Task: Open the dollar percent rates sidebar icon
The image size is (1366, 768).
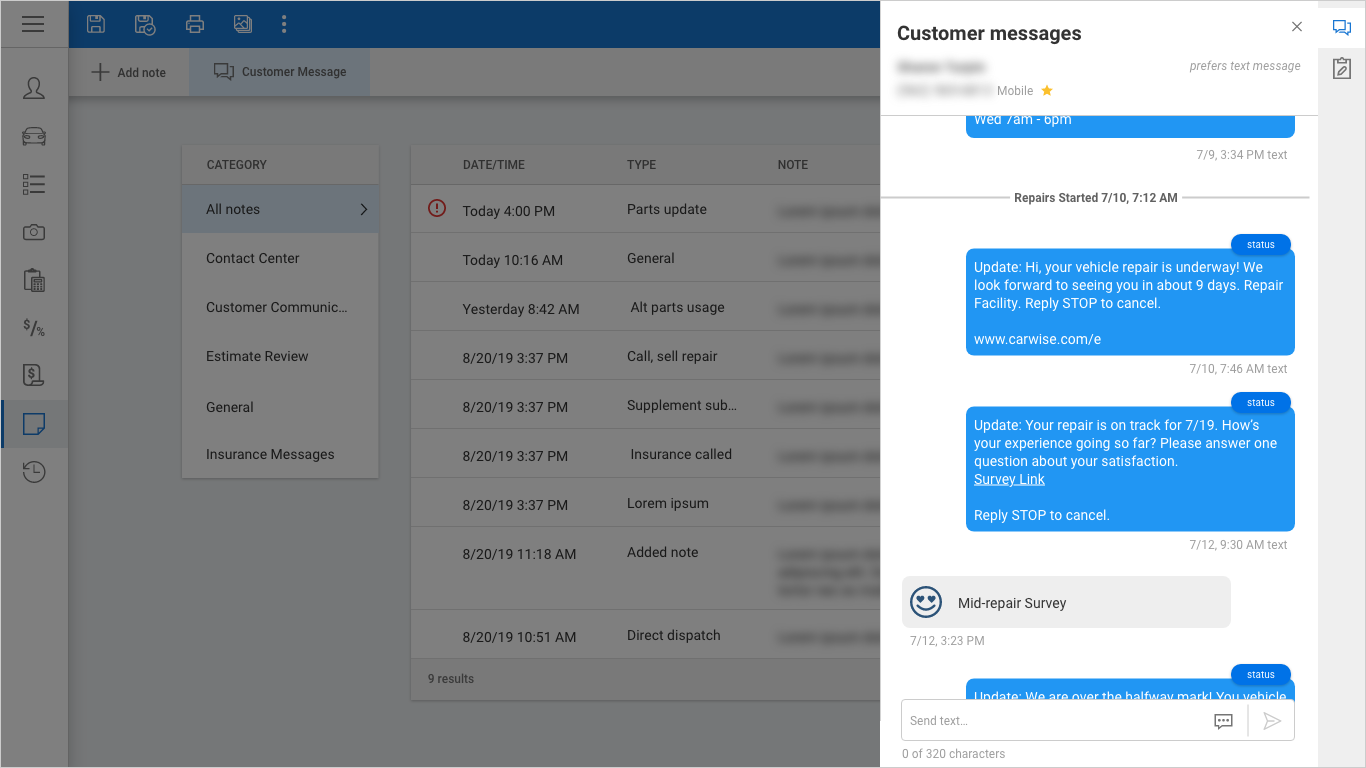Action: (x=34, y=327)
